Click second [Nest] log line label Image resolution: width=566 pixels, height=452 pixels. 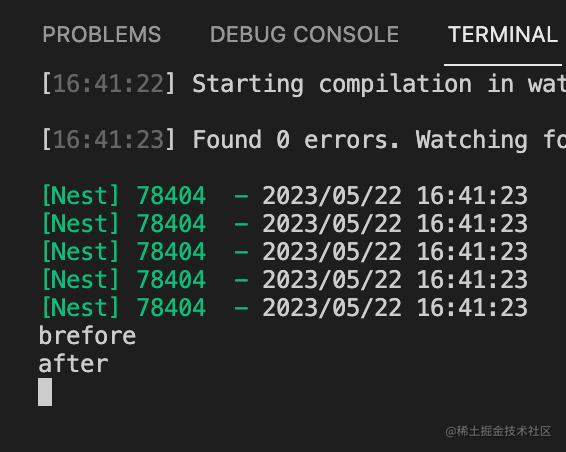click(x=80, y=223)
